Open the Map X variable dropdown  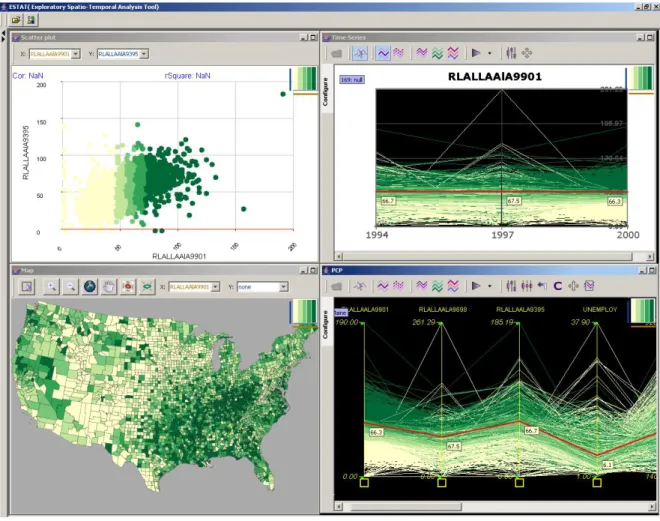[x=215, y=287]
